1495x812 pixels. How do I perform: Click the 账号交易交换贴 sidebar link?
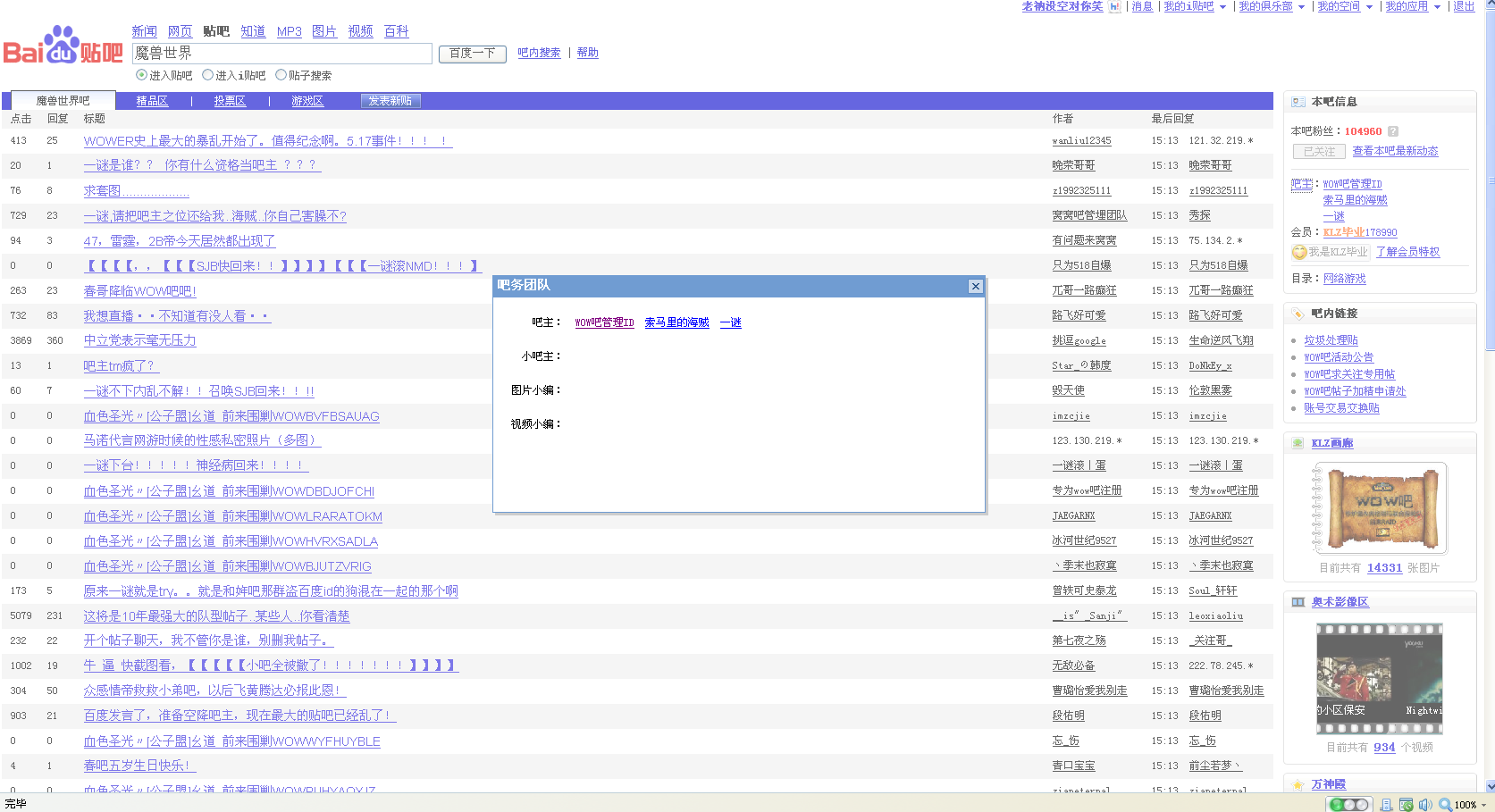[1341, 408]
